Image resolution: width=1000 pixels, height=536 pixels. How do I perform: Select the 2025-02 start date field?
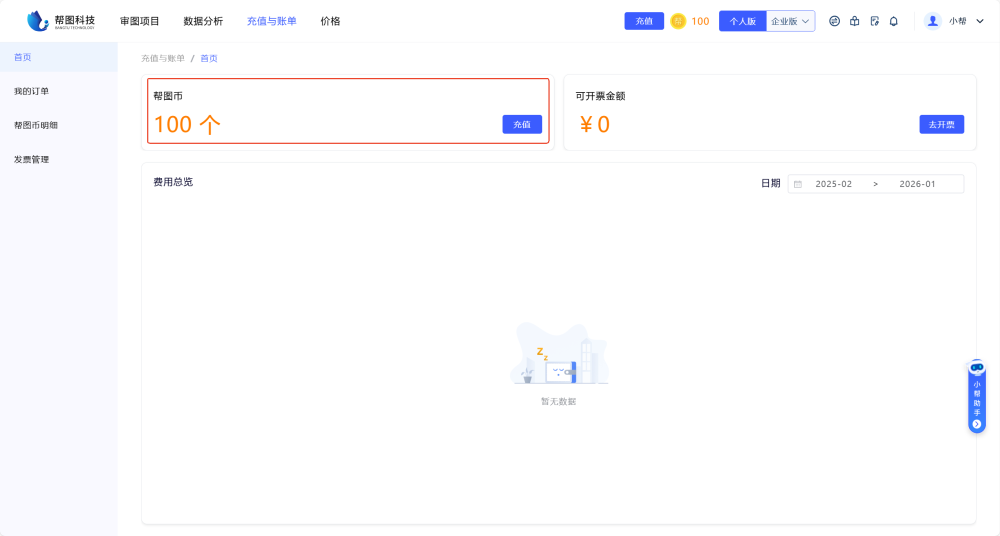click(833, 184)
